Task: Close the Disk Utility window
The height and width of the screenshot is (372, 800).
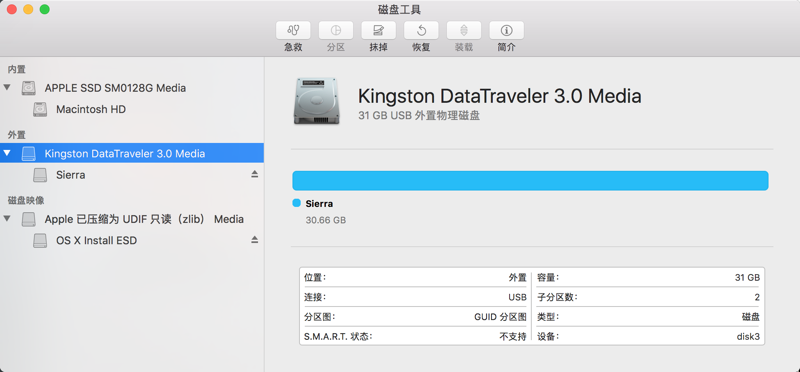Action: click(x=12, y=9)
